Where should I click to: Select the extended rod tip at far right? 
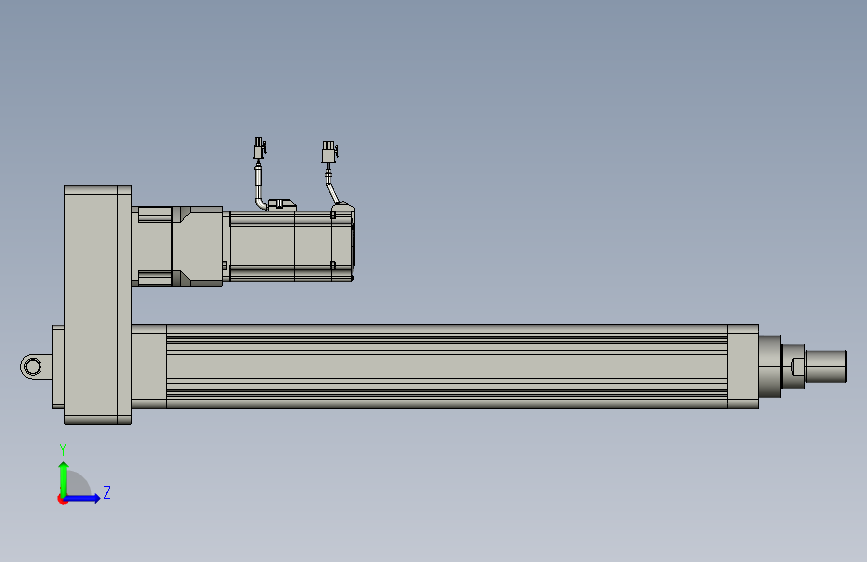point(826,366)
